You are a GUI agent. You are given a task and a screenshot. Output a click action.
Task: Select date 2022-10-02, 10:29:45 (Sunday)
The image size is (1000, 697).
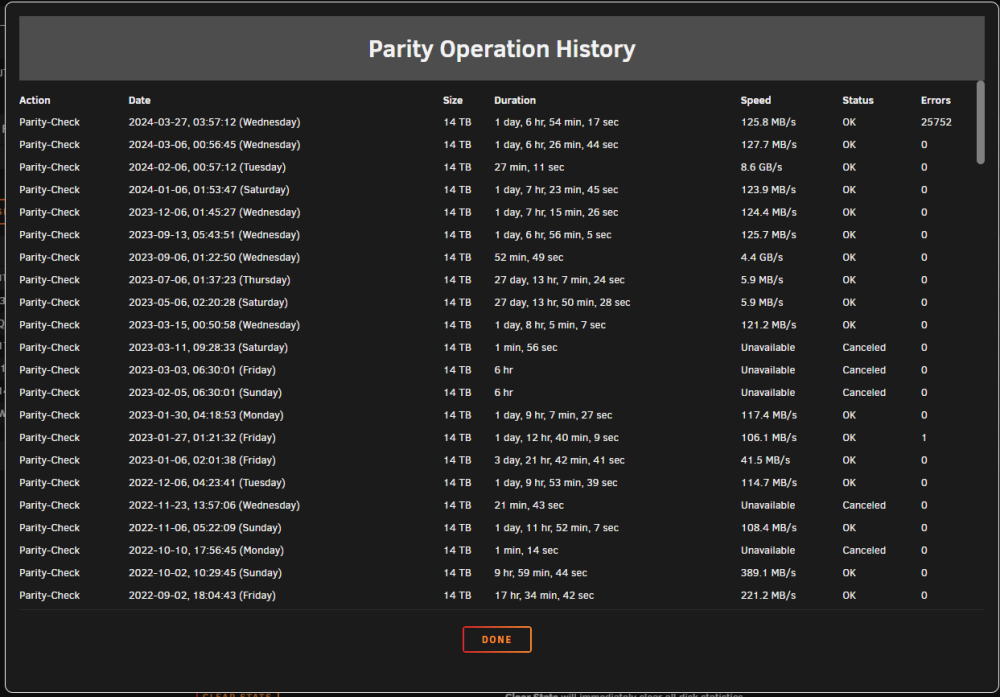[205, 573]
